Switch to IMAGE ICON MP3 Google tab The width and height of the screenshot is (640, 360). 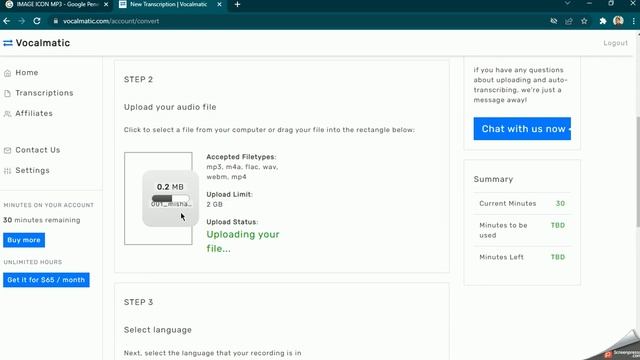pyautogui.click(x=57, y=4)
